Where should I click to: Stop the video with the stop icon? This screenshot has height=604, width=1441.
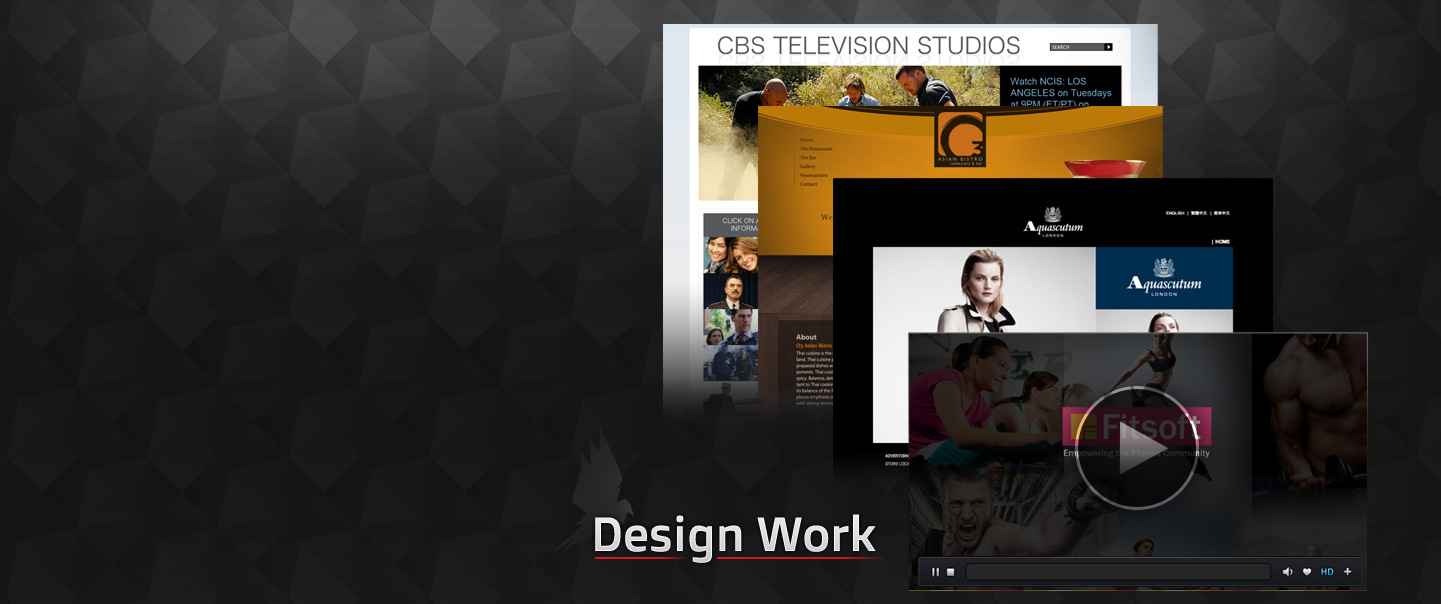click(951, 572)
